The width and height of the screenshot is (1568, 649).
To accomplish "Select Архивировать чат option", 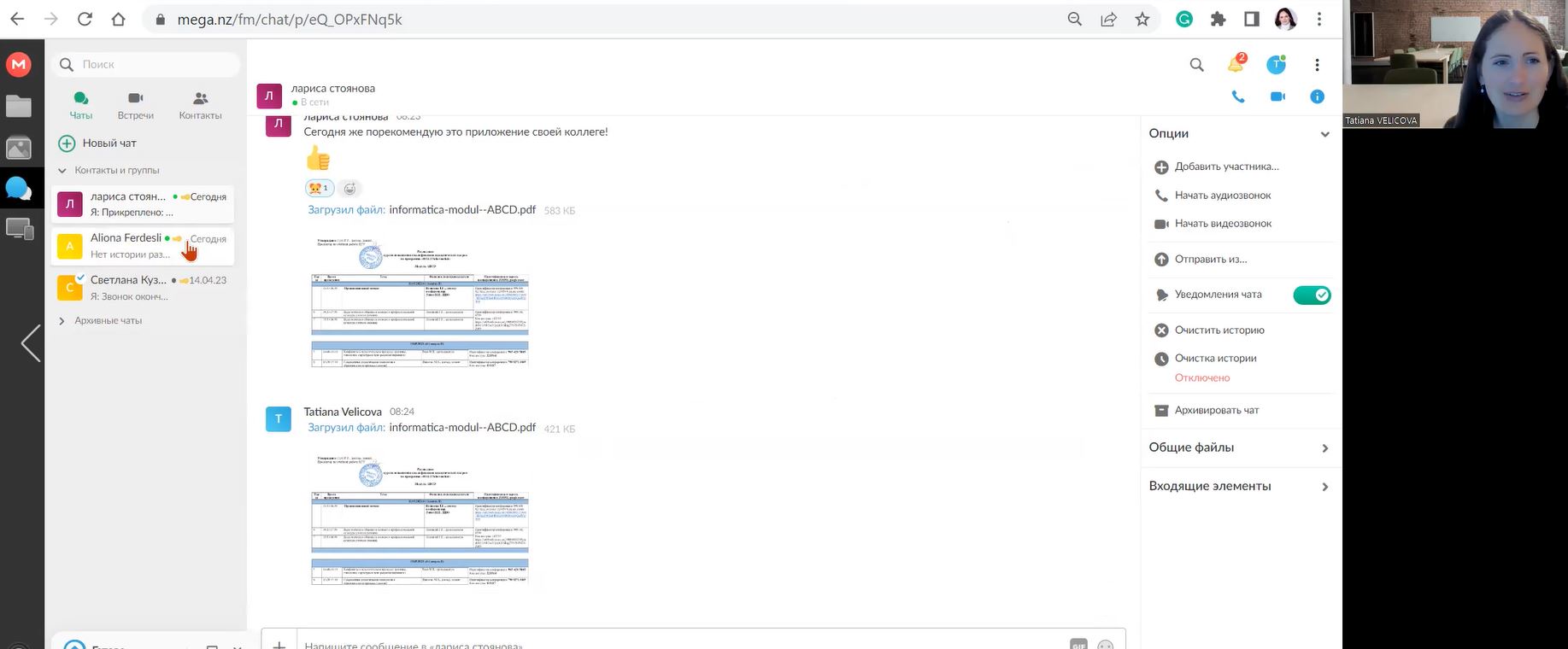I will click(x=1216, y=411).
